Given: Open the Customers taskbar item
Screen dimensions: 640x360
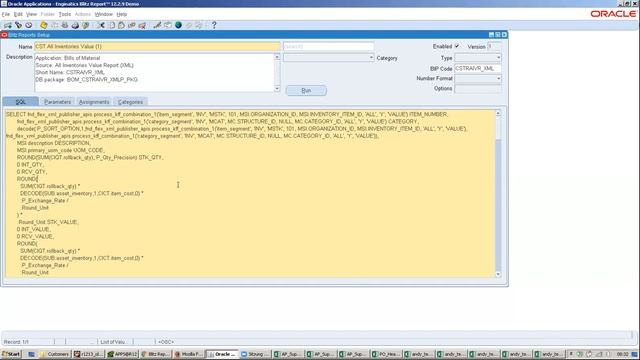Looking at the screenshot, I should [55, 354].
